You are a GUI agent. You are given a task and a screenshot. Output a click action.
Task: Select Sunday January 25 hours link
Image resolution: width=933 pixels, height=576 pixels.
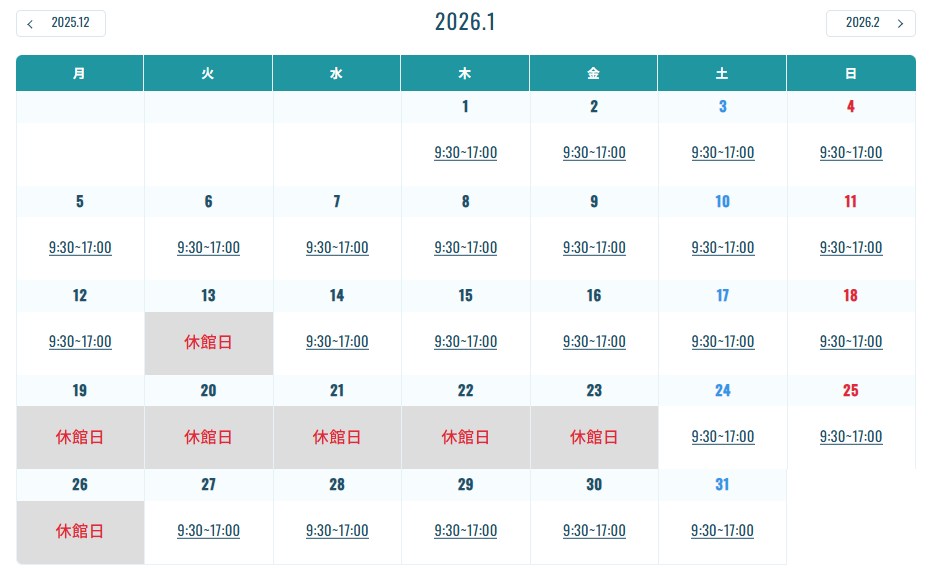point(850,437)
